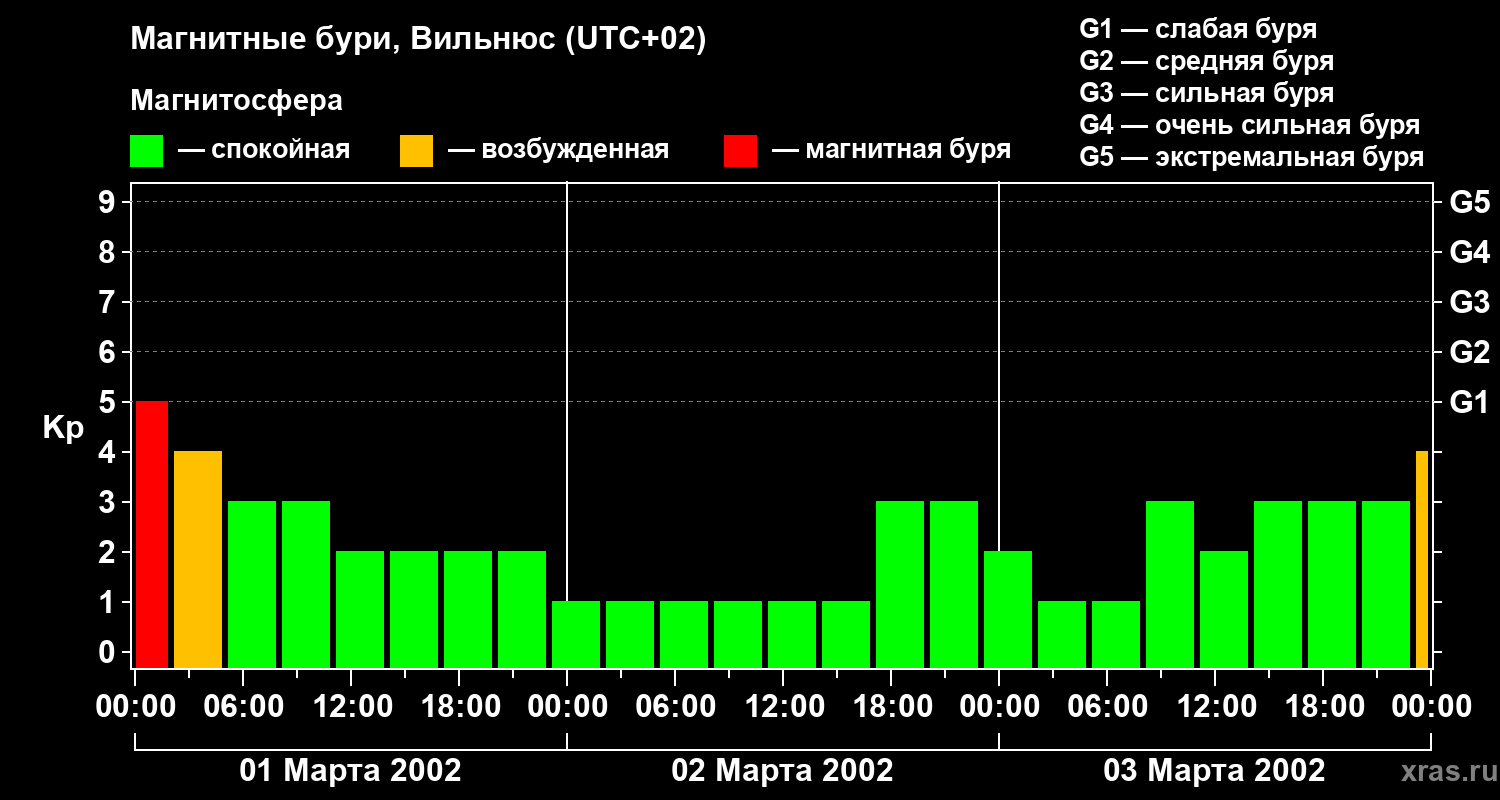Select the green bar starting 12:00 on 01 Марта
Screen dimensions: 1500x800
pyautogui.click(x=360, y=609)
